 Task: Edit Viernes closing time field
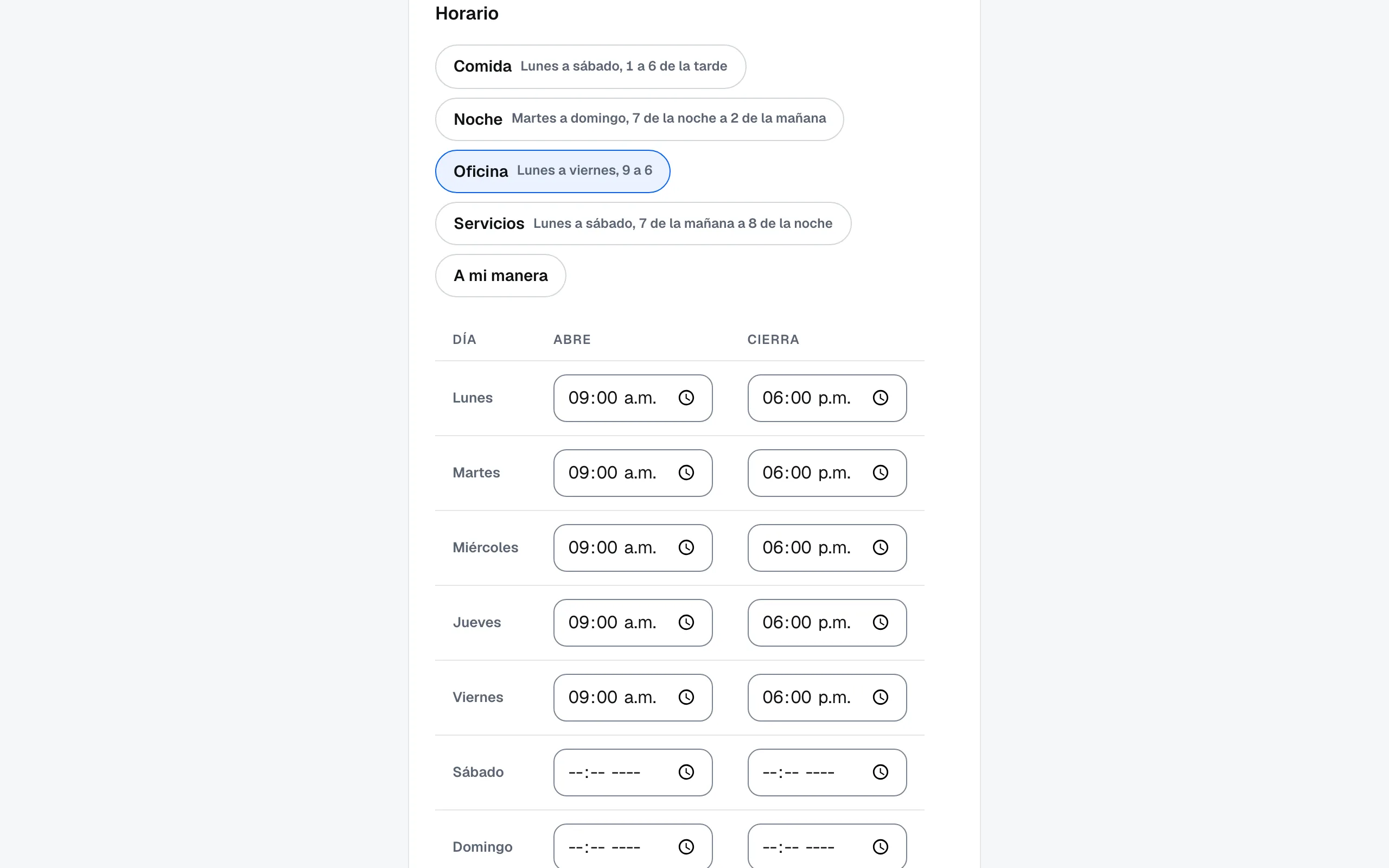(x=826, y=697)
